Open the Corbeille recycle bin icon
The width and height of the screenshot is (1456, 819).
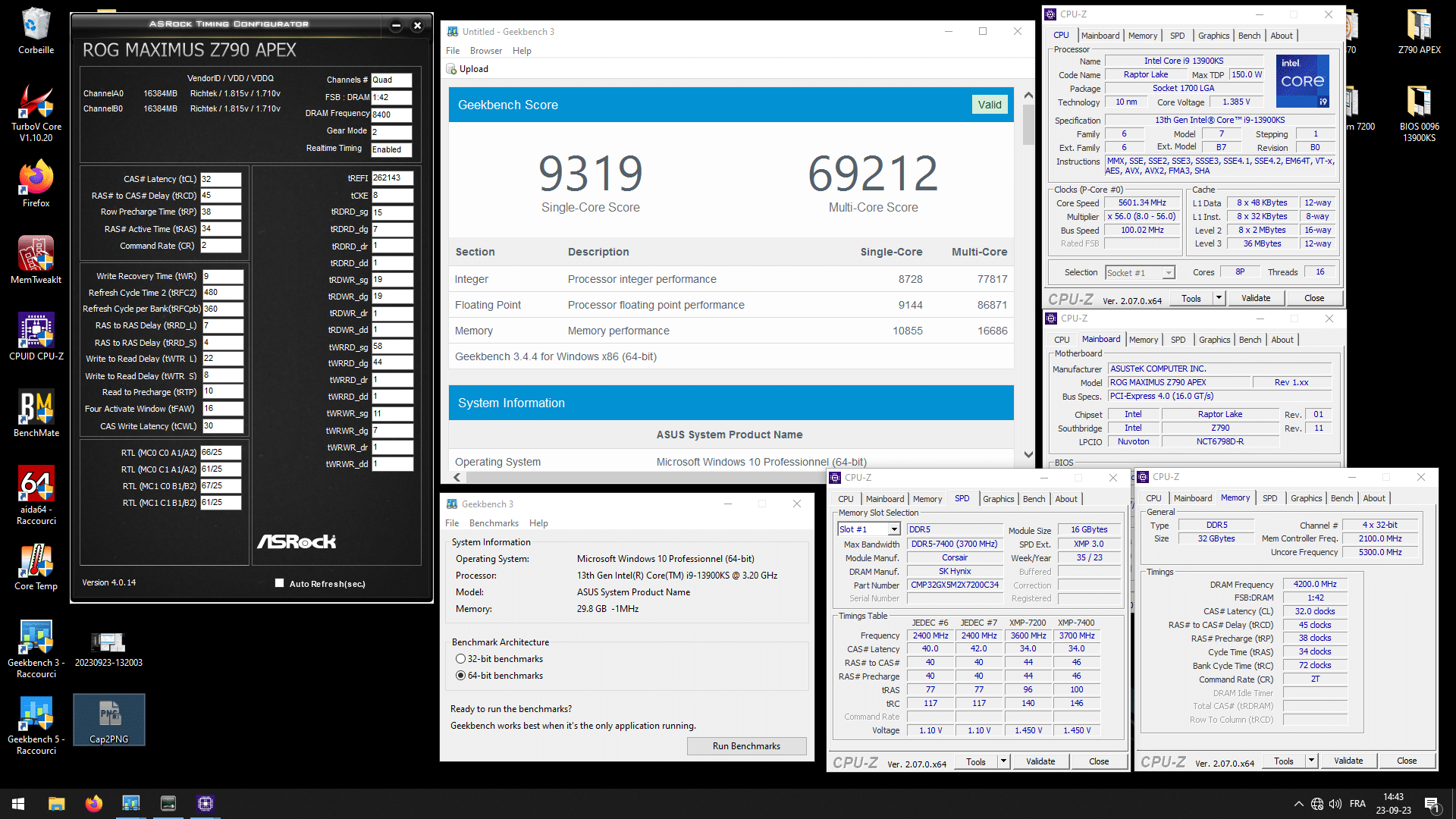(36, 30)
